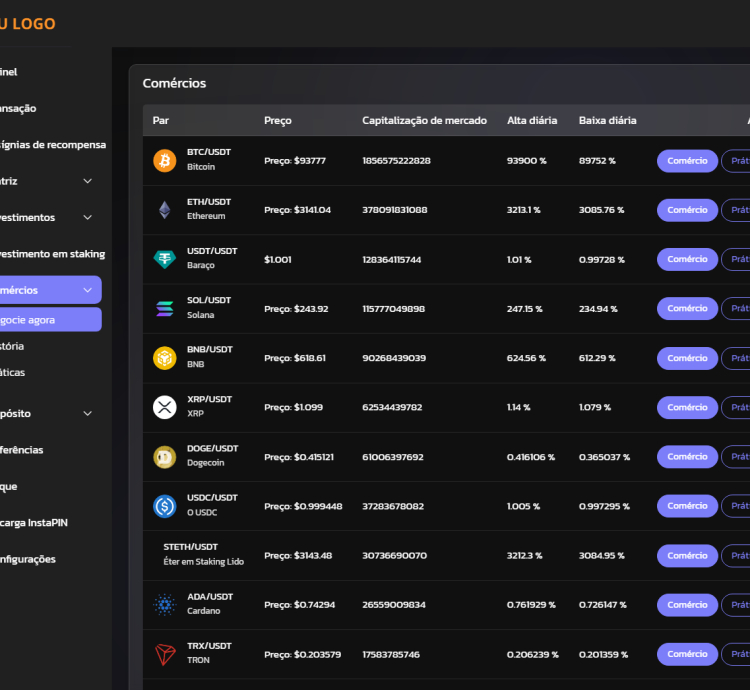Click market cap value 1856575222828
Viewport: 750px width, 690px height.
(x=396, y=161)
